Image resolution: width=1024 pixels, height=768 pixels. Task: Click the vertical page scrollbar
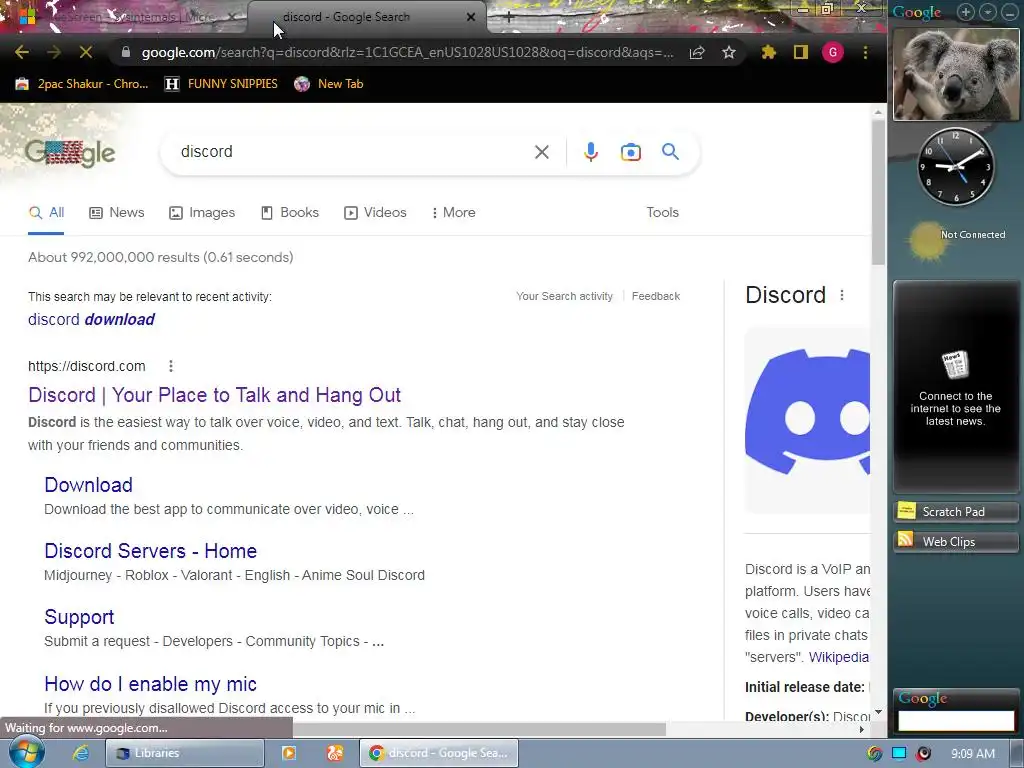point(878,193)
